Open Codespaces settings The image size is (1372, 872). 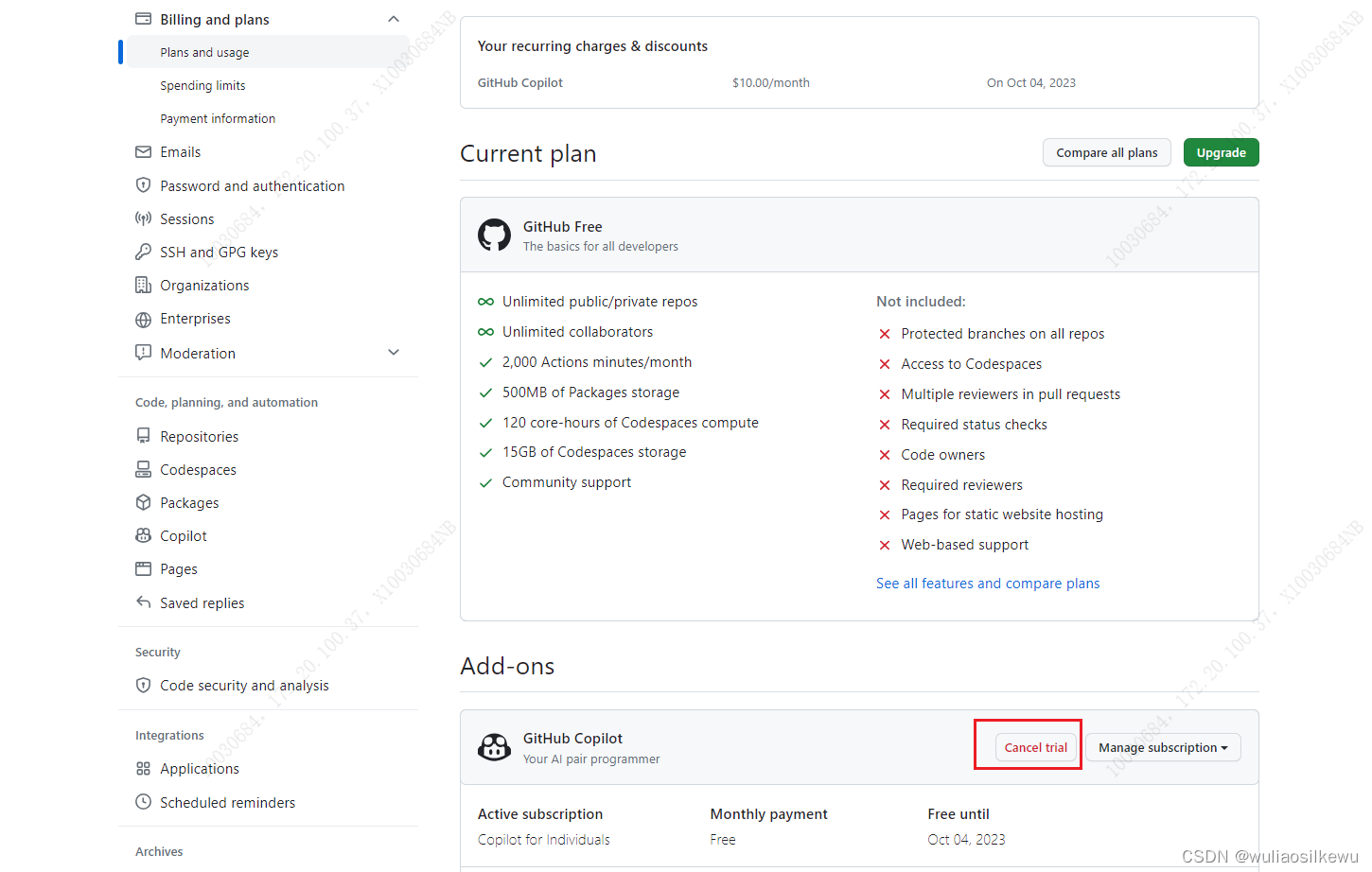198,469
